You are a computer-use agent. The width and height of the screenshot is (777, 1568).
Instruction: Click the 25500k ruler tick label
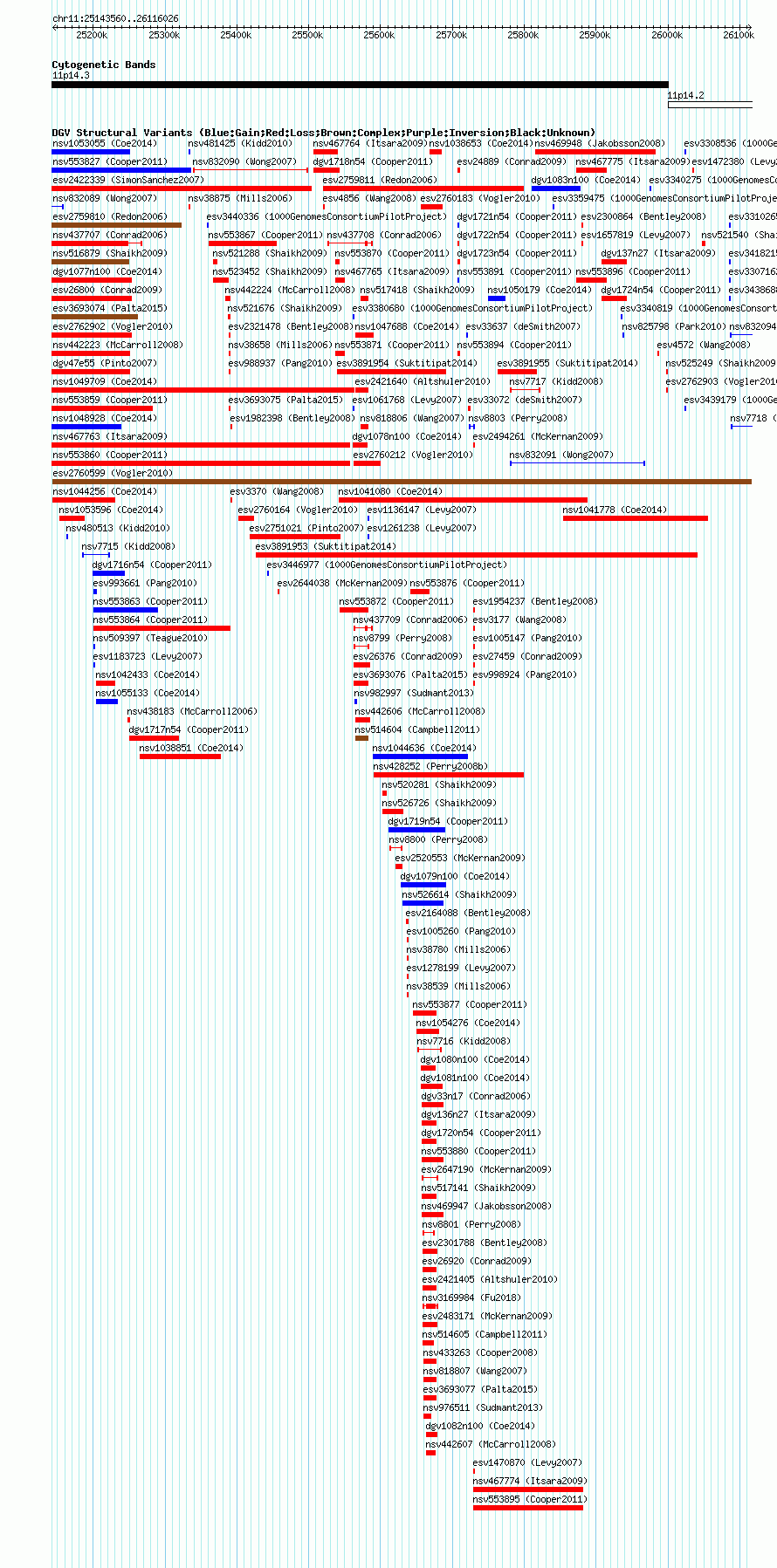(307, 35)
